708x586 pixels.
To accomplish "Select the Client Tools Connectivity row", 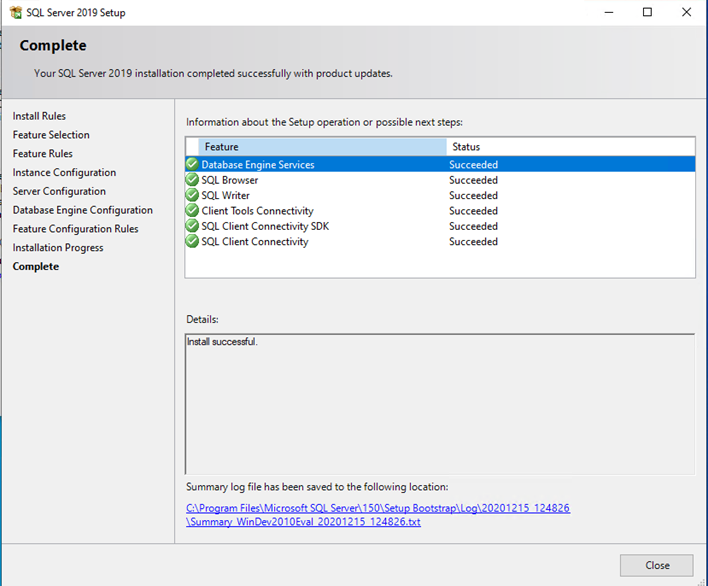I will [440, 210].
